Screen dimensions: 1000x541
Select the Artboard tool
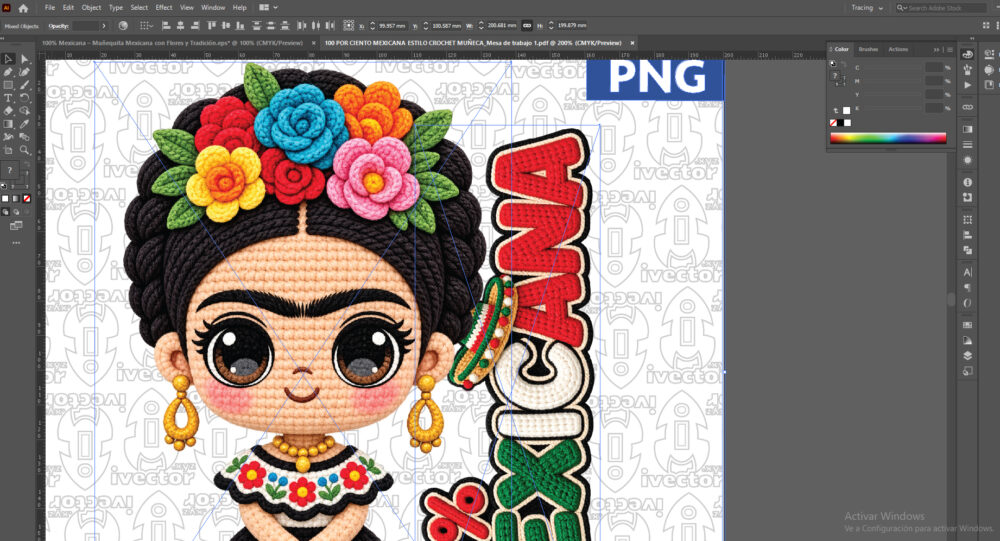[8, 150]
